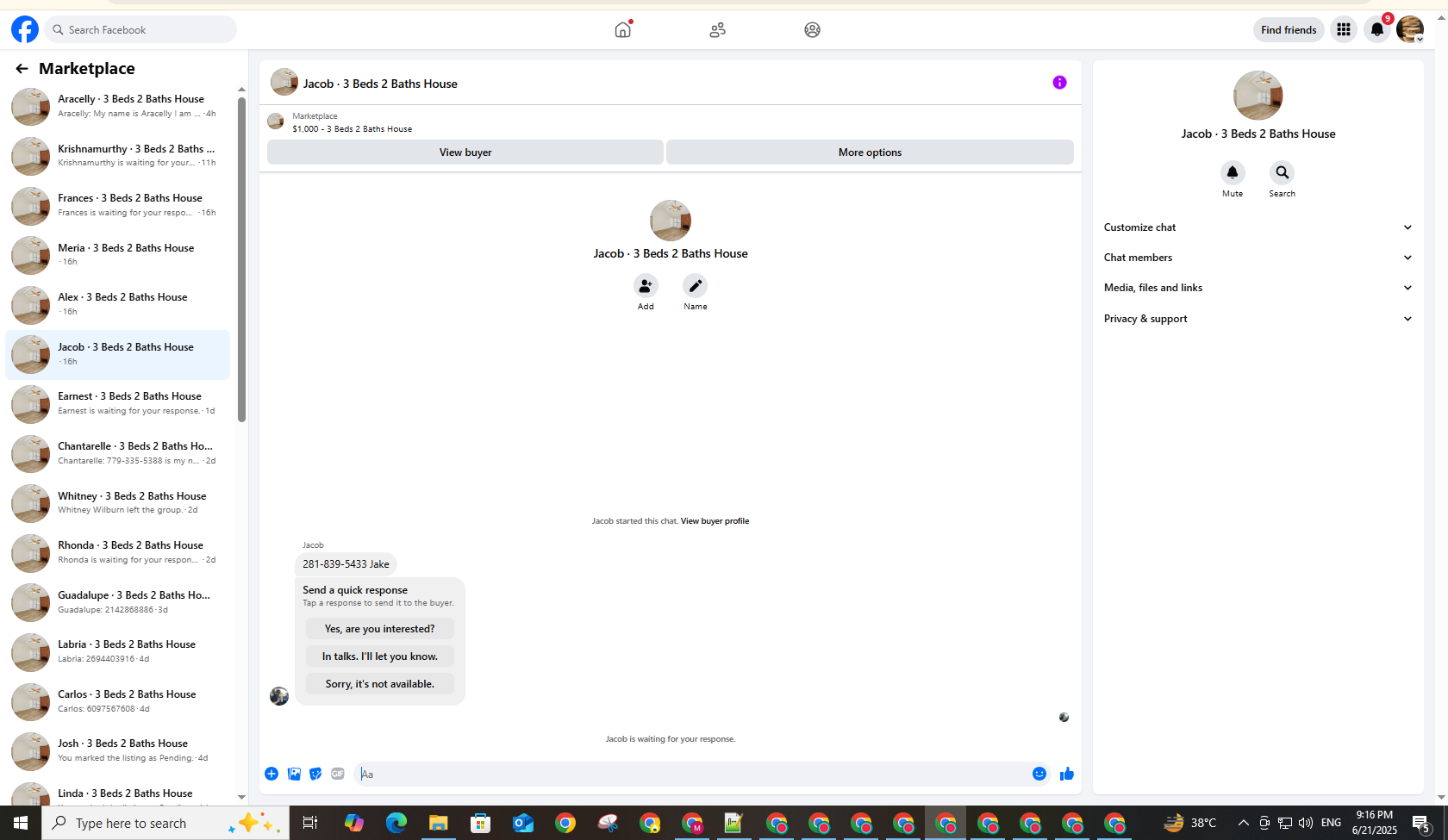1448x840 pixels.
Task: Focus the Search Facebook field
Action: pyautogui.click(x=141, y=29)
